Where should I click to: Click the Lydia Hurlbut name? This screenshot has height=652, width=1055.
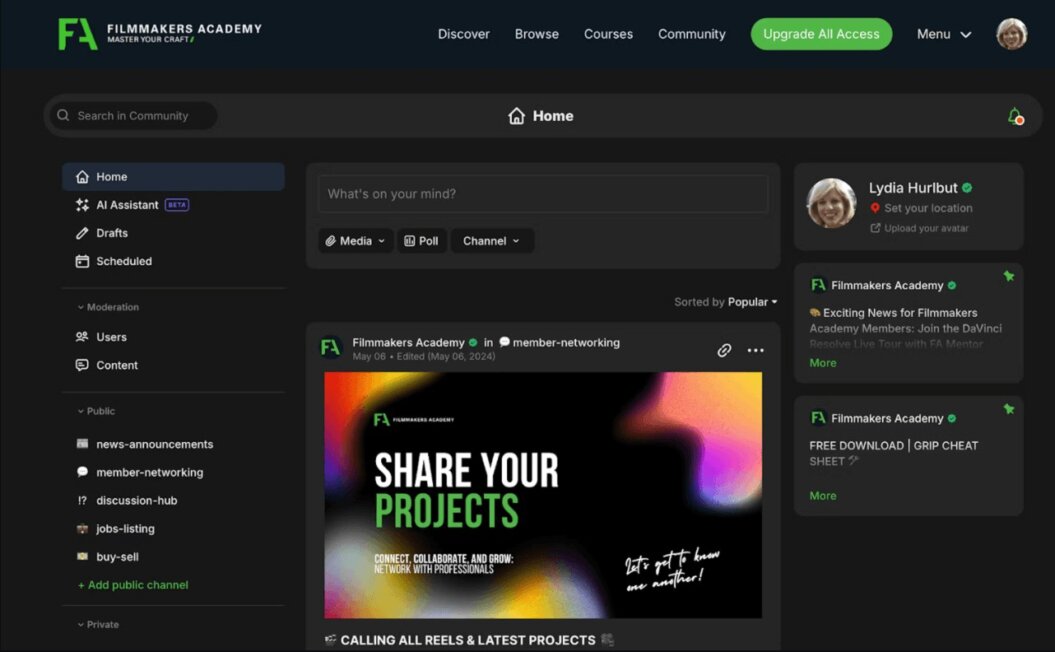click(912, 188)
